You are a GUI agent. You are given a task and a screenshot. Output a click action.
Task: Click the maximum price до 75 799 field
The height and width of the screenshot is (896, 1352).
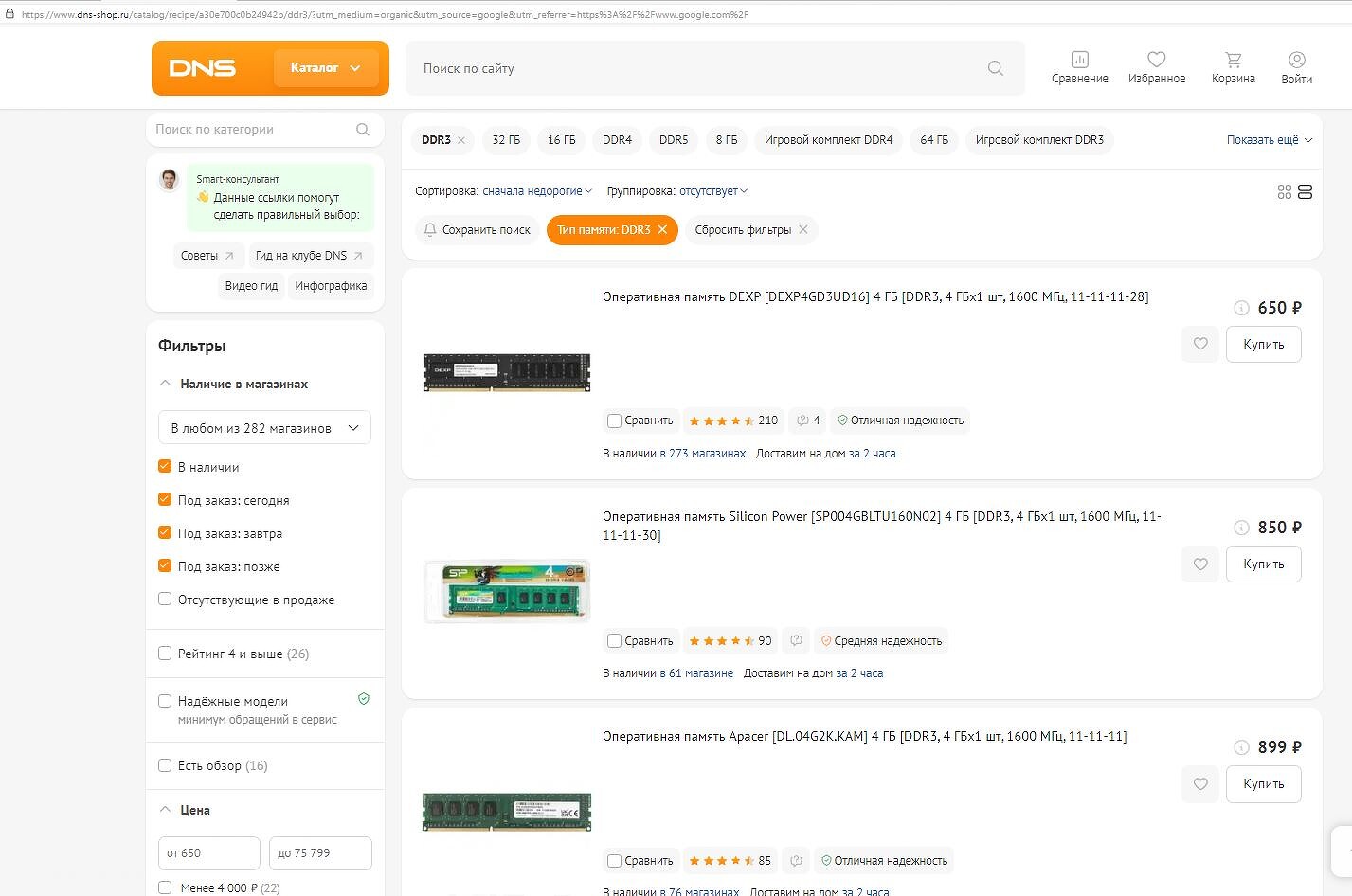click(x=320, y=853)
